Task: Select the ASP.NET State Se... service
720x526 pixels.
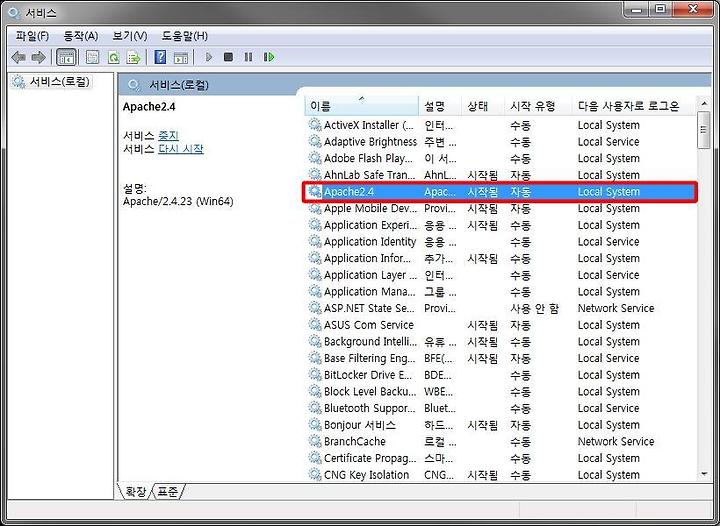Action: 501,308
